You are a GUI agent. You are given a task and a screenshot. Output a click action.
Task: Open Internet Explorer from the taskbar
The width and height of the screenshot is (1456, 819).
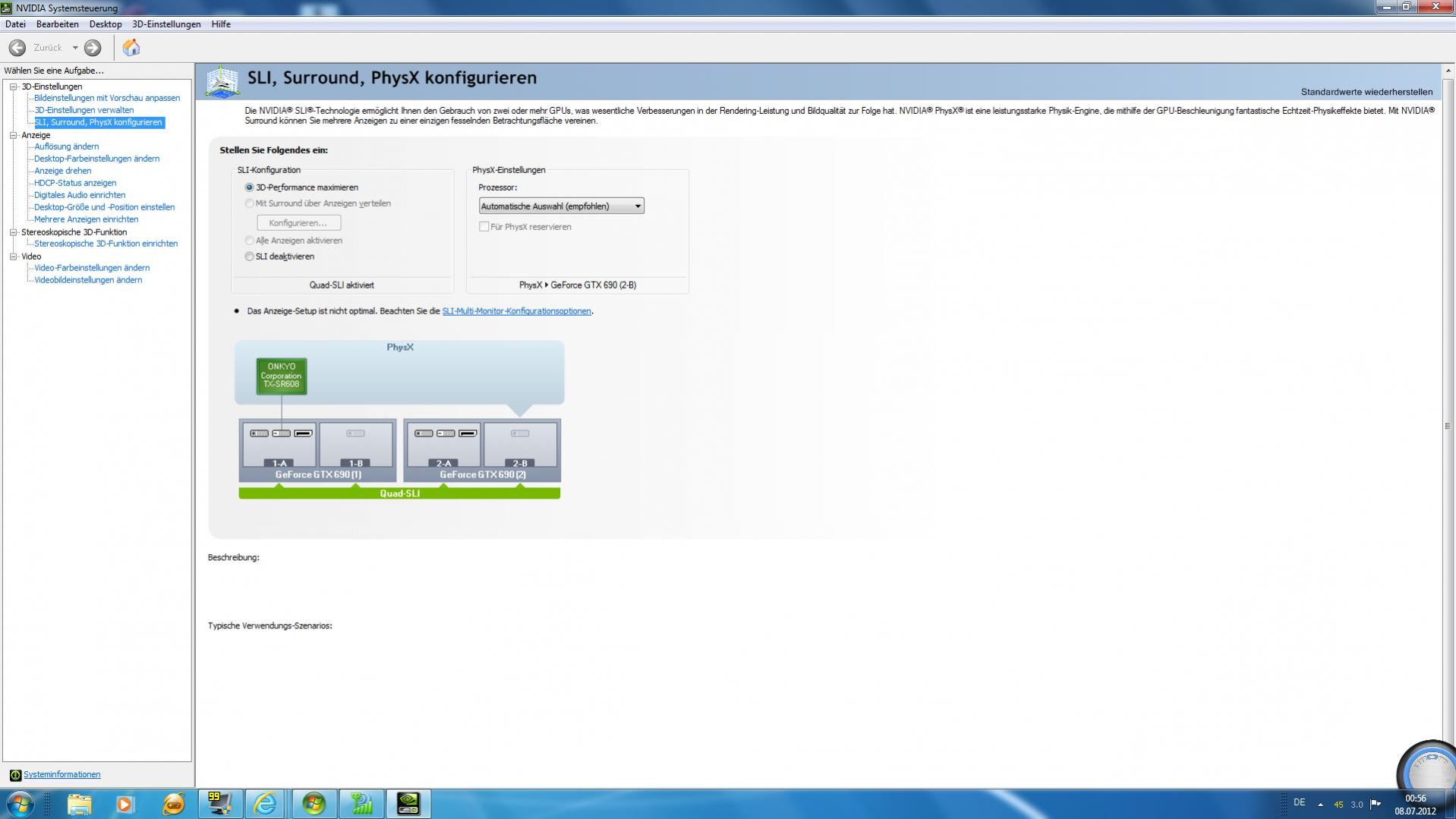266,804
